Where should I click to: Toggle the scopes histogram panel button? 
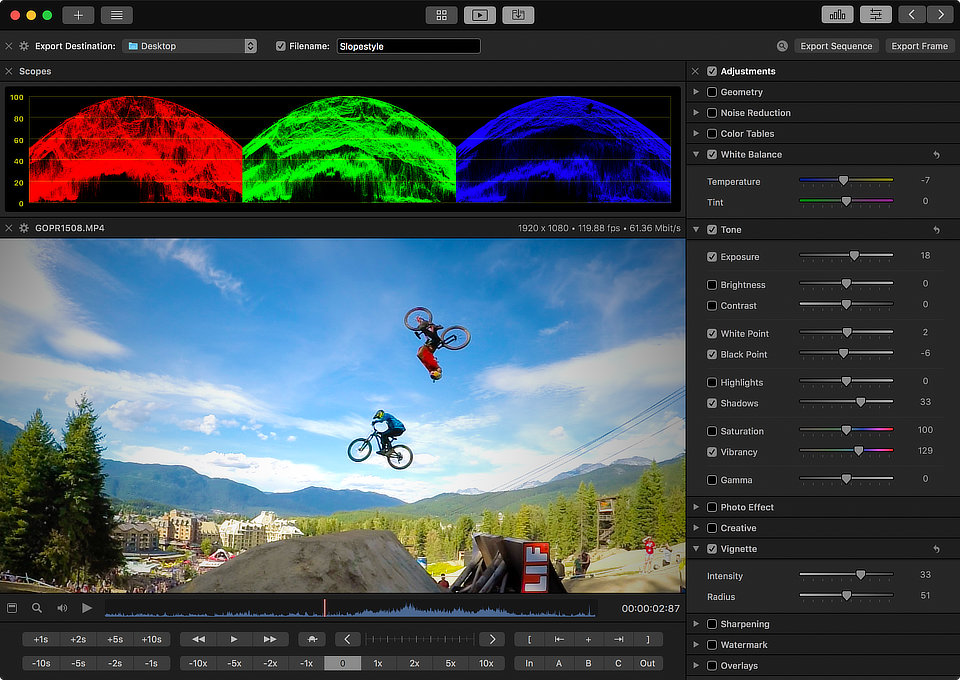[837, 15]
